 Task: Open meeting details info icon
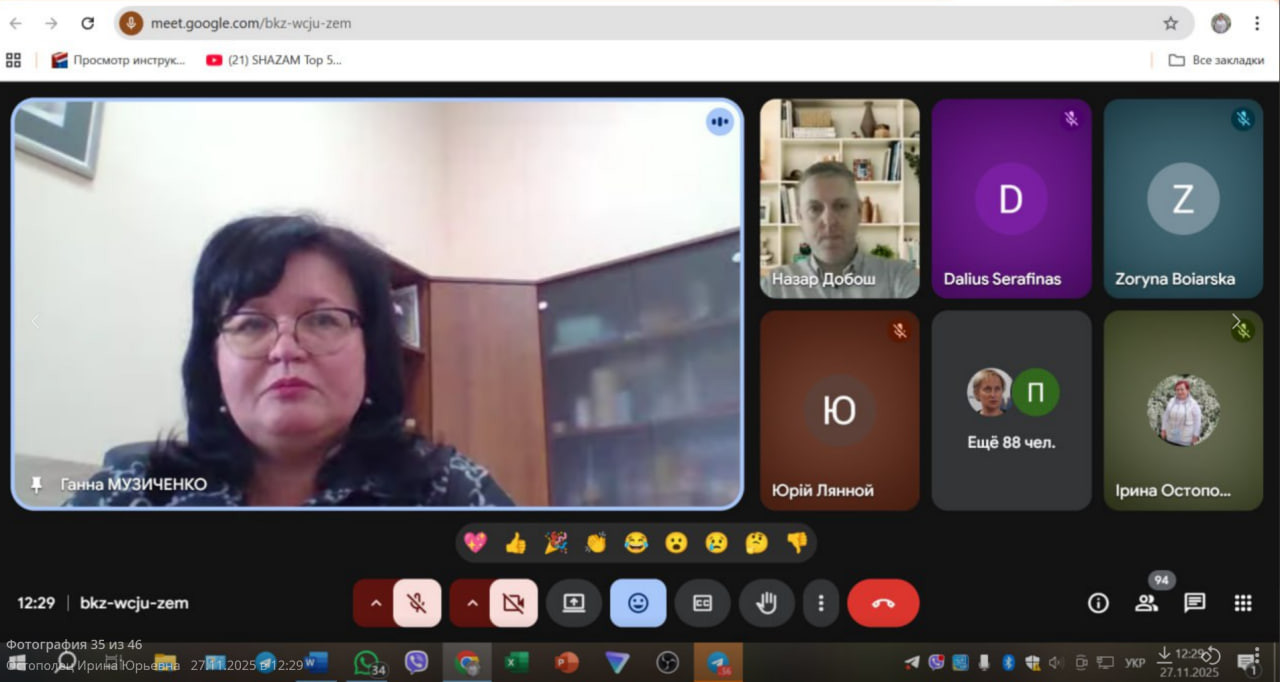1098,603
